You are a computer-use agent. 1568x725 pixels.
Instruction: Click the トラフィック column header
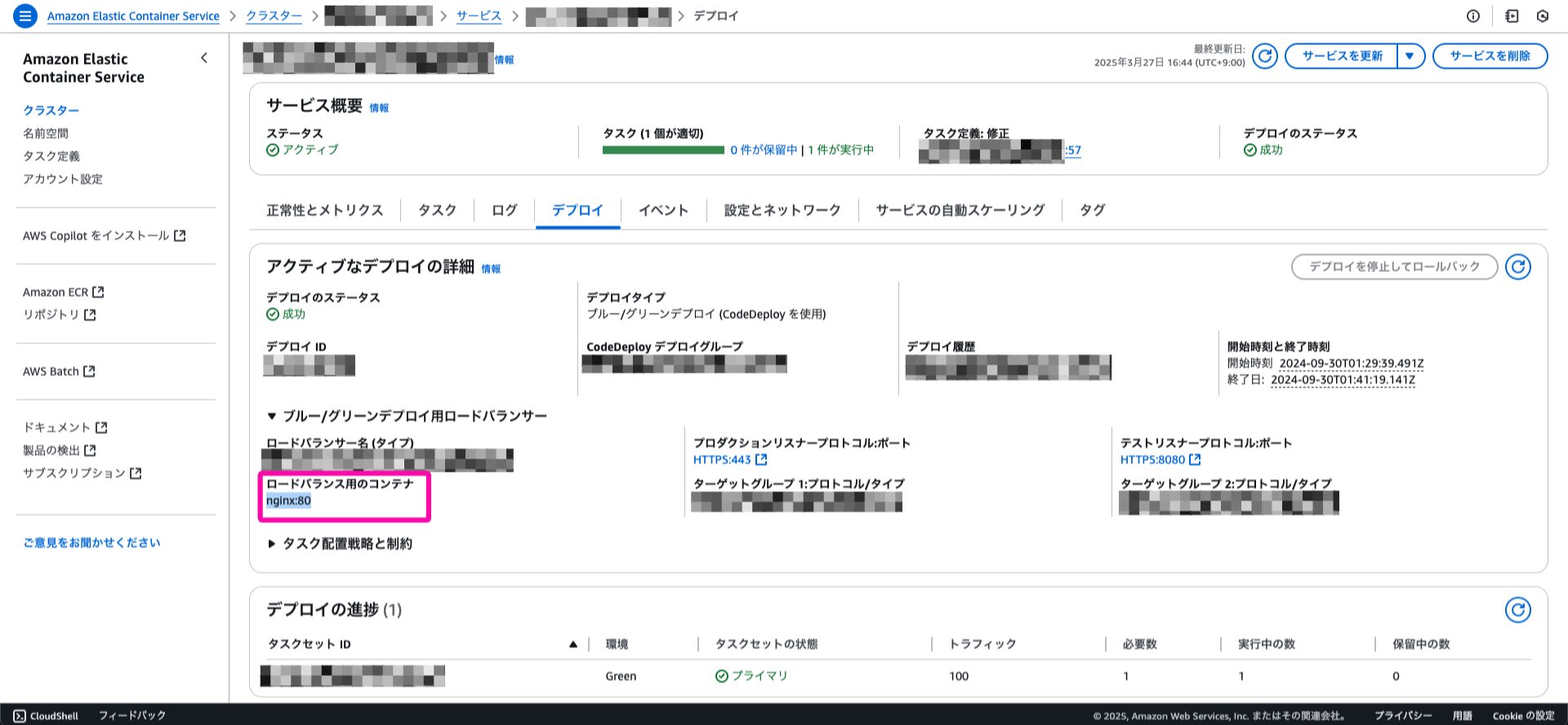[x=982, y=644]
